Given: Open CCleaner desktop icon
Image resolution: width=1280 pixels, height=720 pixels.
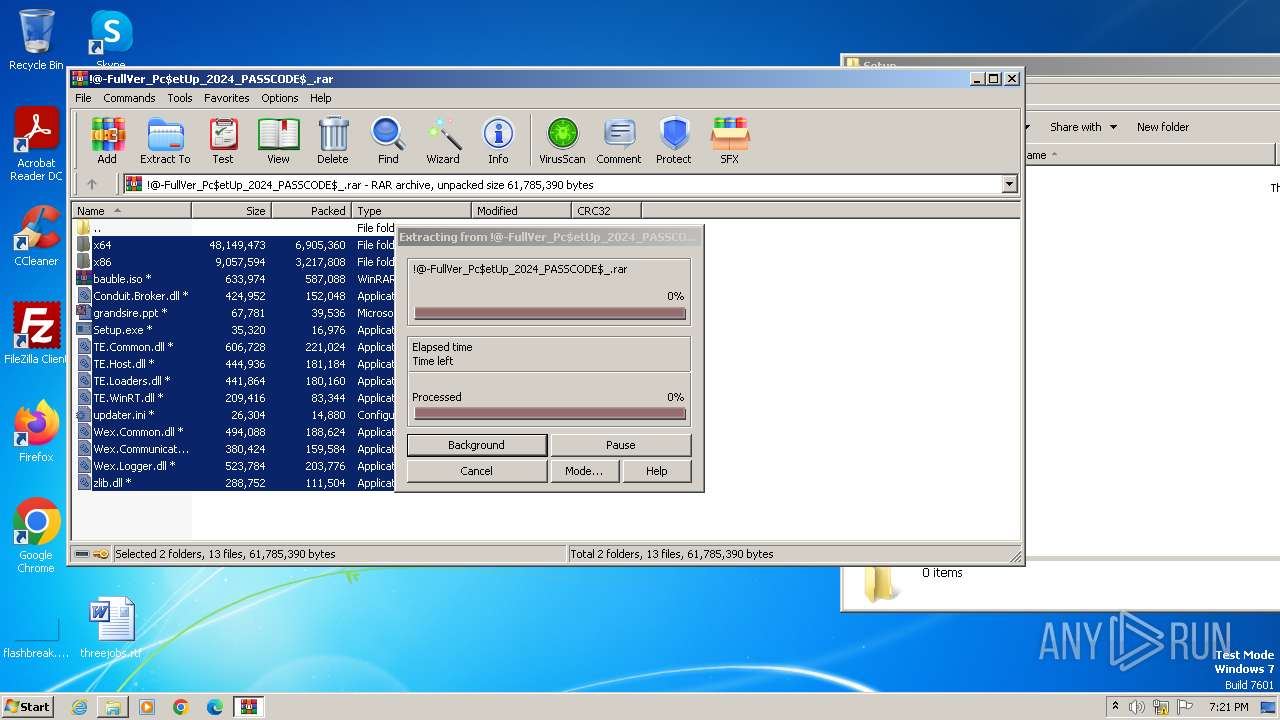Looking at the screenshot, I should pyautogui.click(x=36, y=236).
